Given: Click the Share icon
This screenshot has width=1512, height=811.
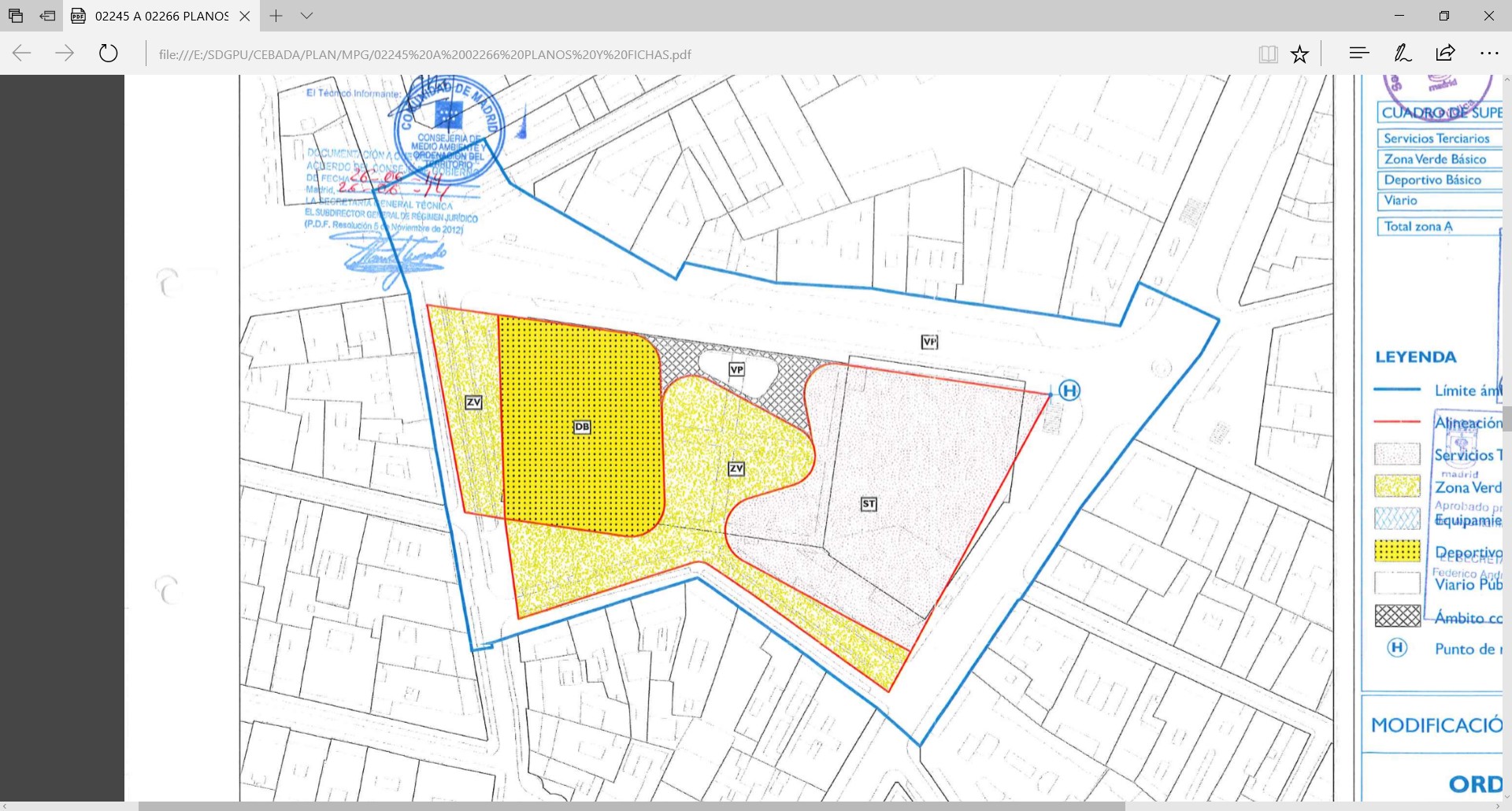Looking at the screenshot, I should tap(1445, 54).
